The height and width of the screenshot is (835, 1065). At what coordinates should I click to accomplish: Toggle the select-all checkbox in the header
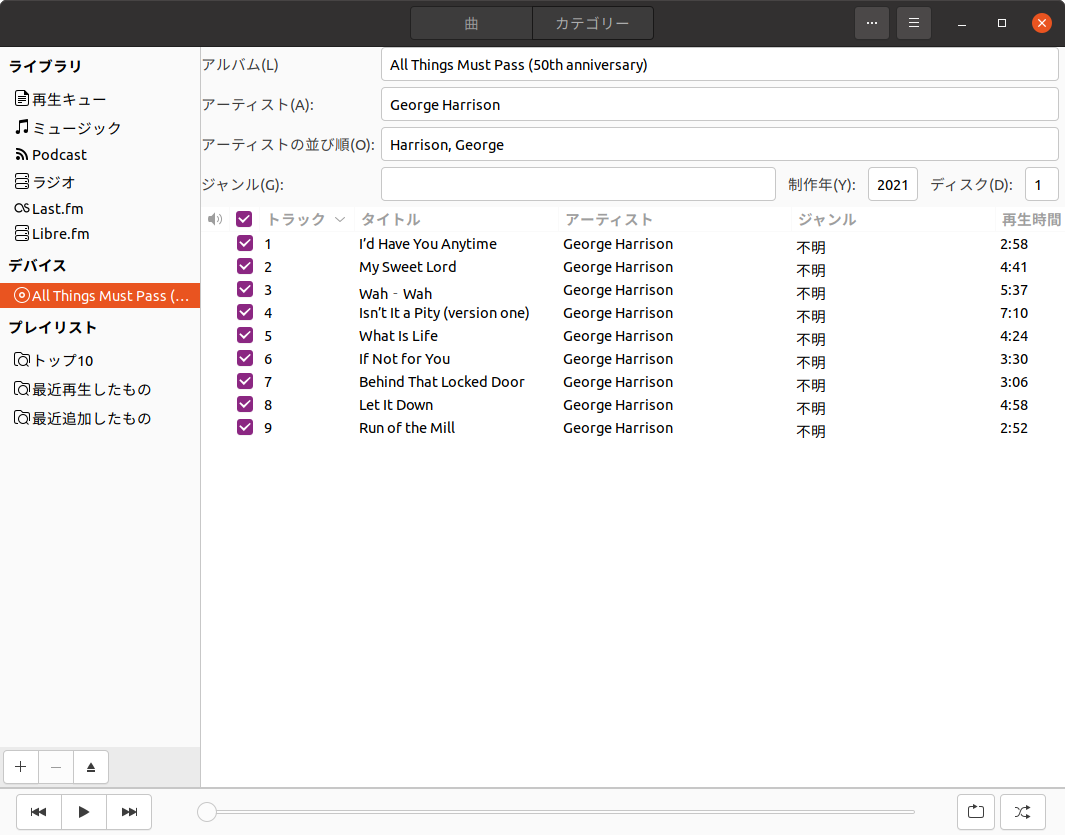244,219
